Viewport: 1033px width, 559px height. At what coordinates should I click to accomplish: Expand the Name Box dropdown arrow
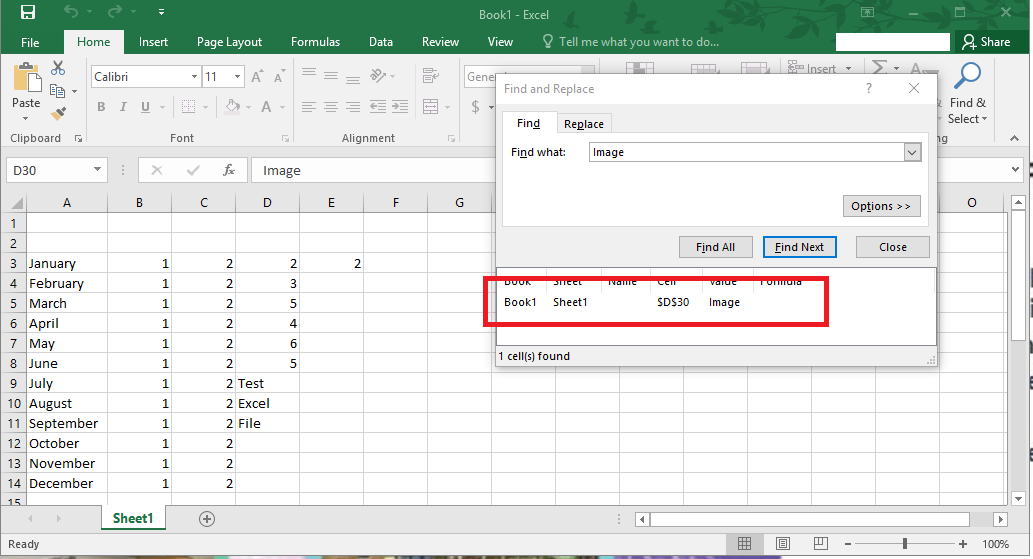click(97, 170)
